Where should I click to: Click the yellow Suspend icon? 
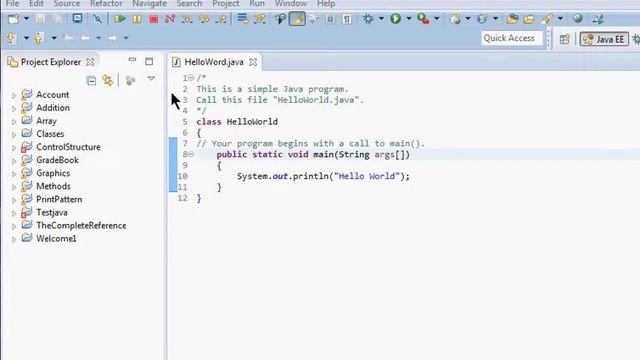(137, 19)
